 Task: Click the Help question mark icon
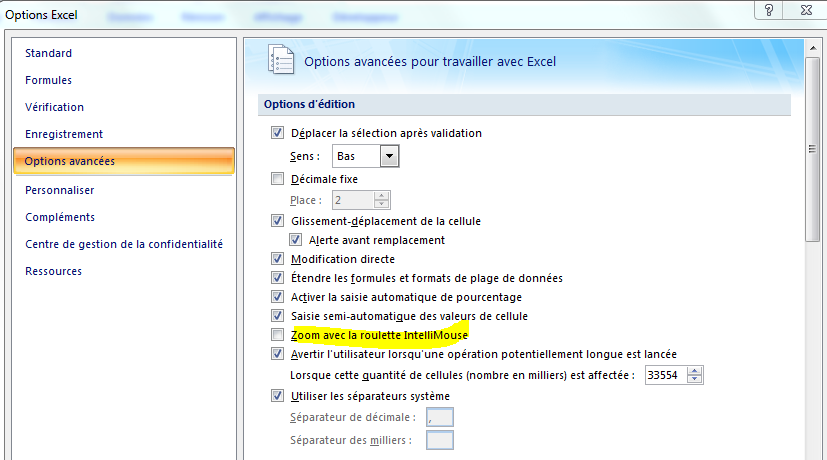pyautogui.click(x=768, y=10)
